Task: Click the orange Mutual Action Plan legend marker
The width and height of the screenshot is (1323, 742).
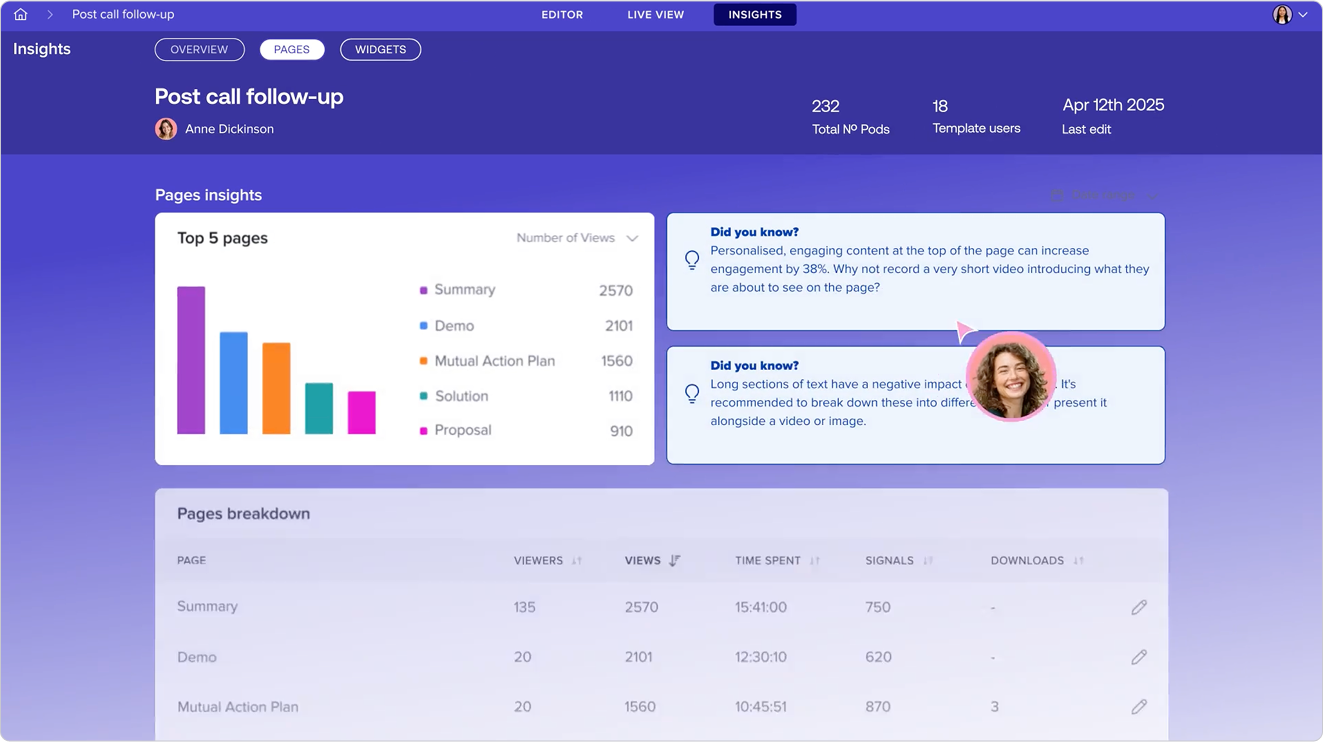Action: [424, 361]
